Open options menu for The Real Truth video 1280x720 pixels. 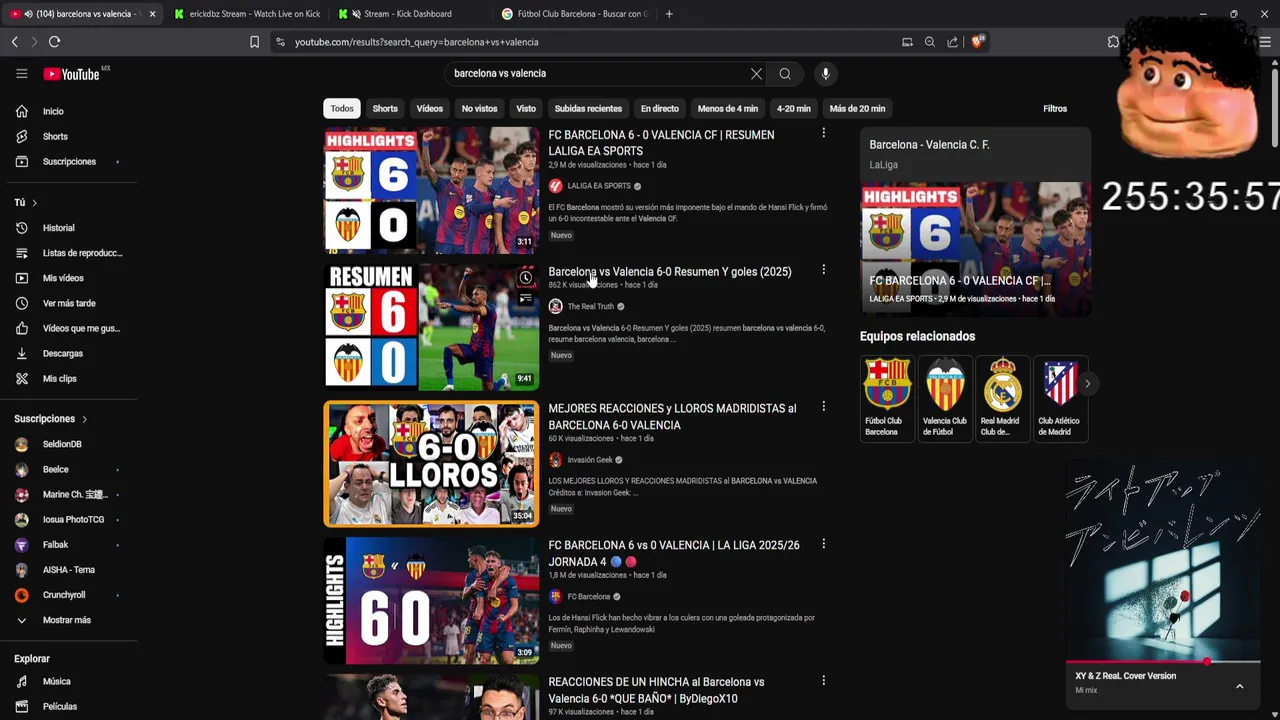[x=823, y=270]
